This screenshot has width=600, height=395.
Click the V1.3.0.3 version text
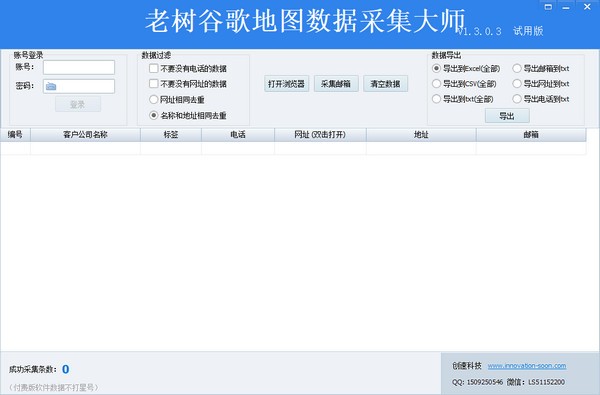click(x=480, y=31)
